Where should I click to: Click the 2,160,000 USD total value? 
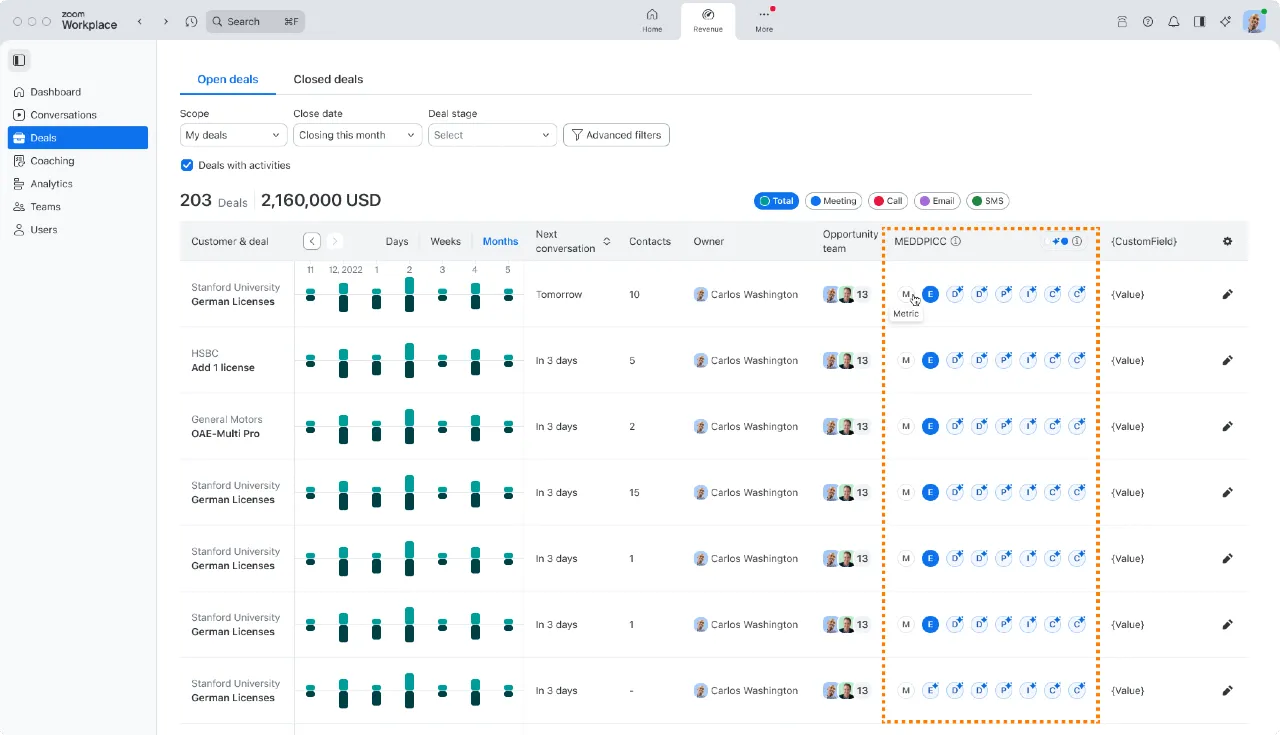pos(321,200)
